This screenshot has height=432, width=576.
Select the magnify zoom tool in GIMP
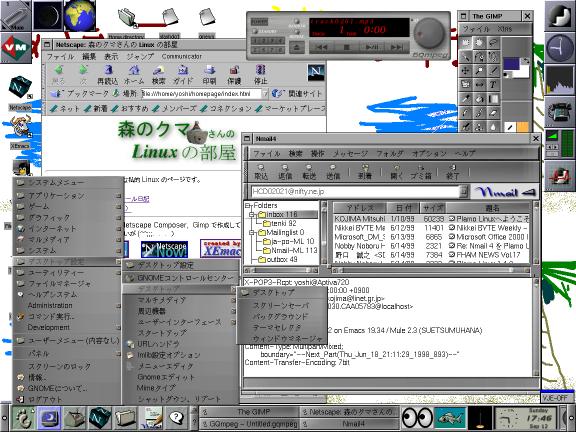(x=479, y=71)
